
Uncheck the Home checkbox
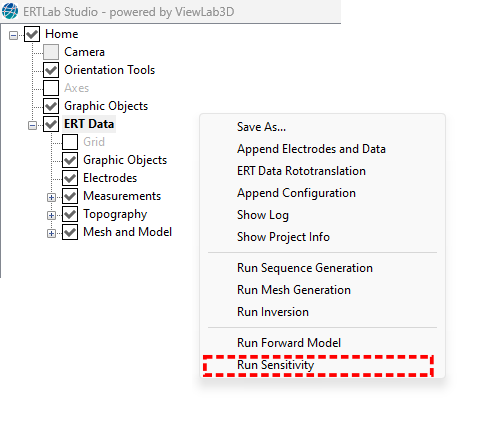tap(32, 34)
